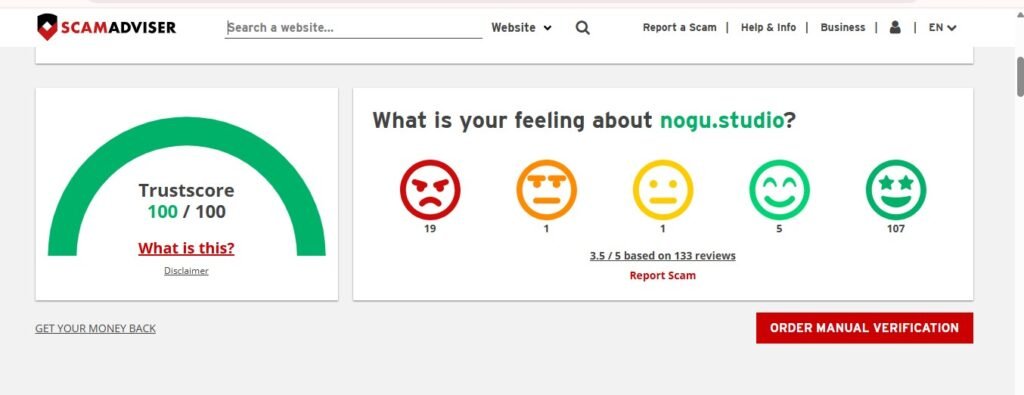
Task: Select the green smiling face rating
Action: click(x=779, y=189)
